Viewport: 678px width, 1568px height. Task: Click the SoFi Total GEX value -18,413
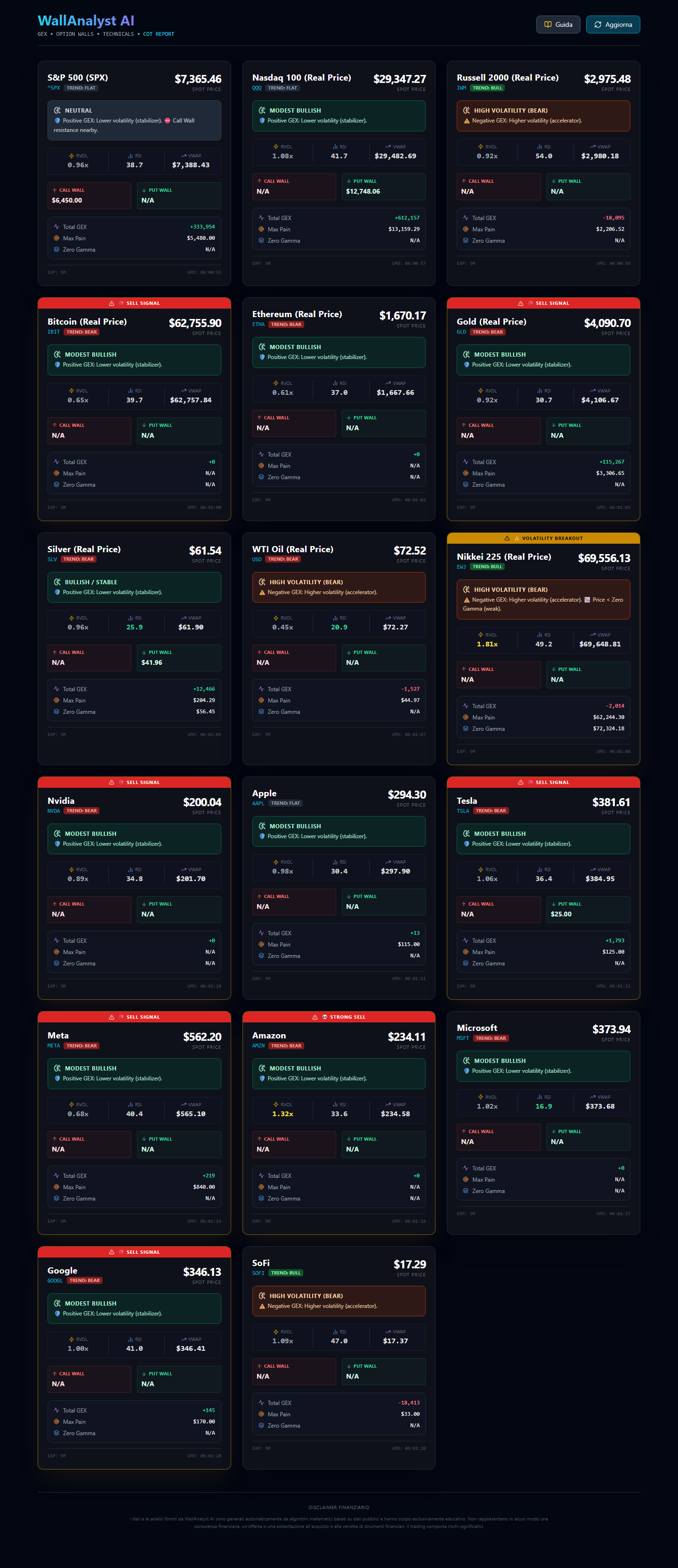[409, 1403]
